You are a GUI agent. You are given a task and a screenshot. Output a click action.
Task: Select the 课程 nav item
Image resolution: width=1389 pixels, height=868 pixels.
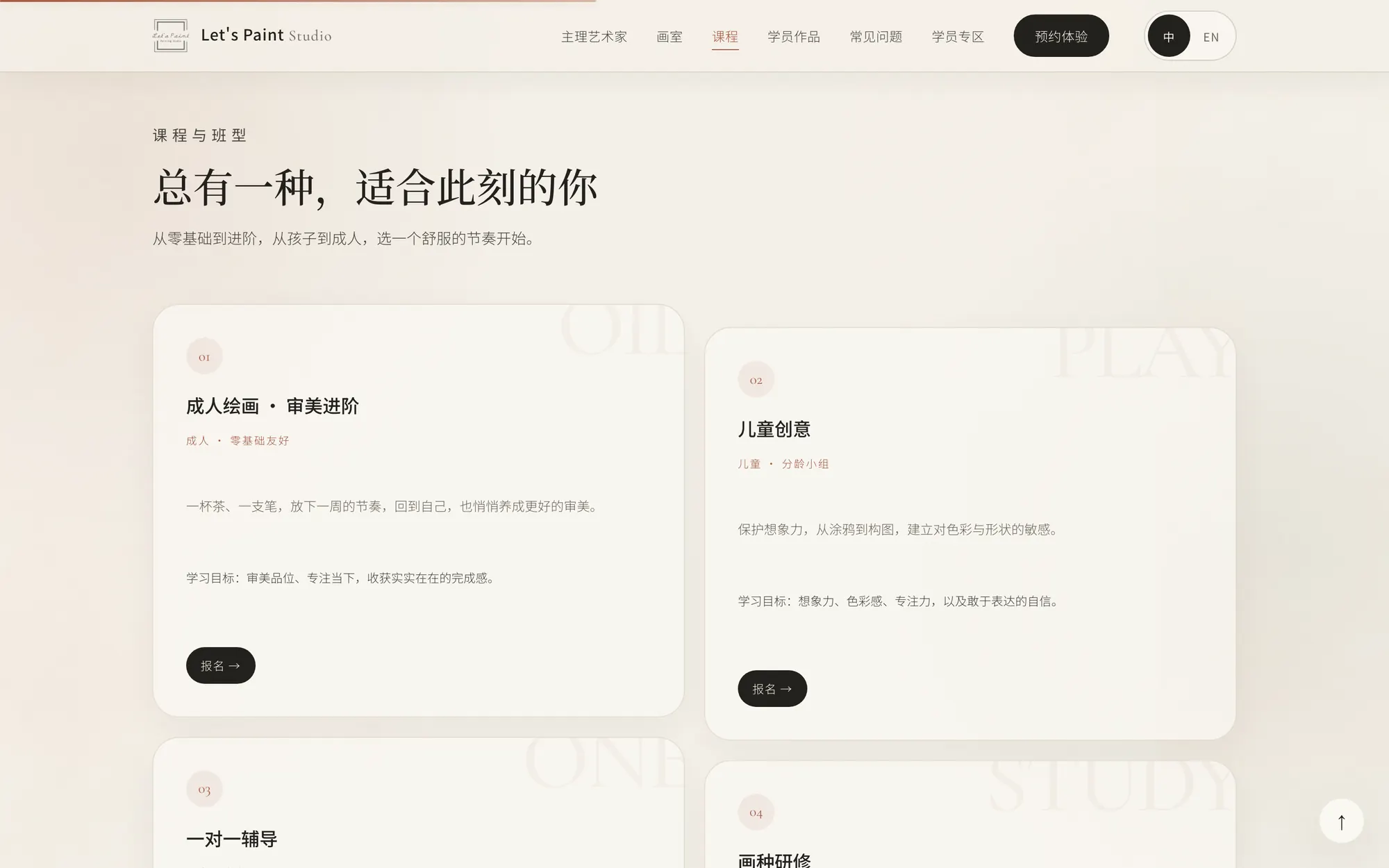coord(725,37)
